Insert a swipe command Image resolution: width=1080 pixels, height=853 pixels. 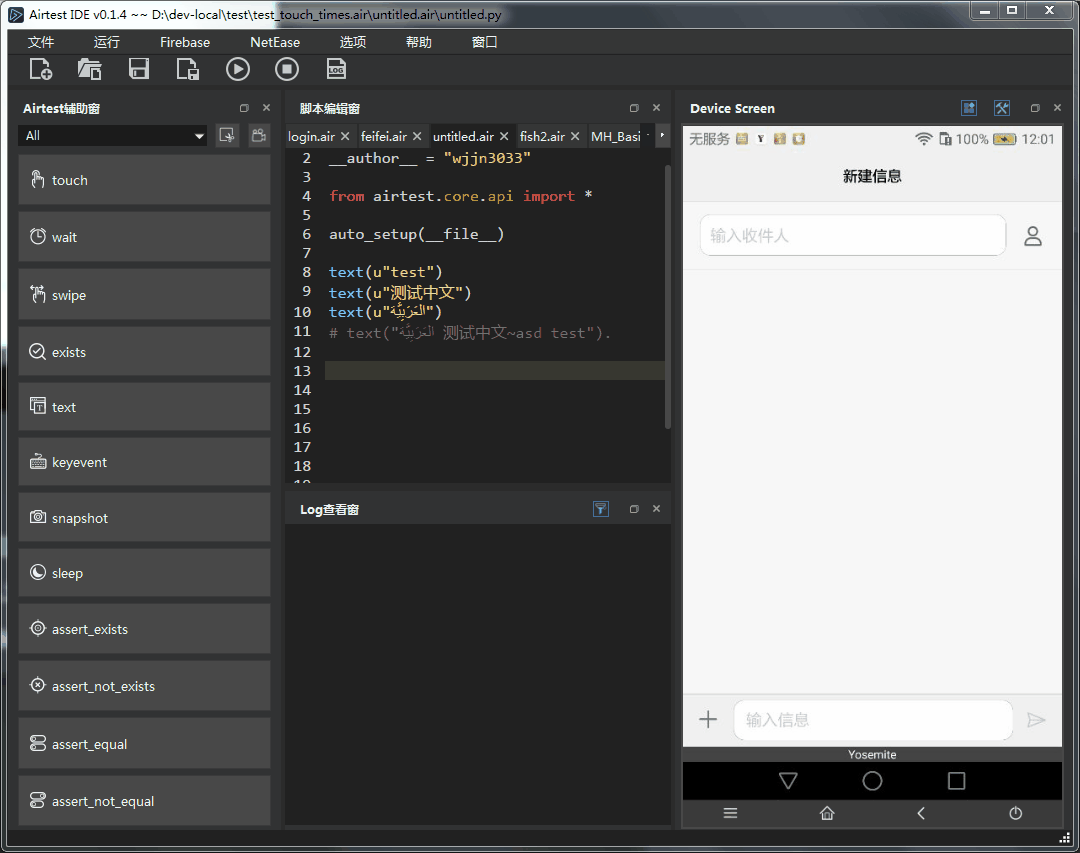tap(144, 295)
